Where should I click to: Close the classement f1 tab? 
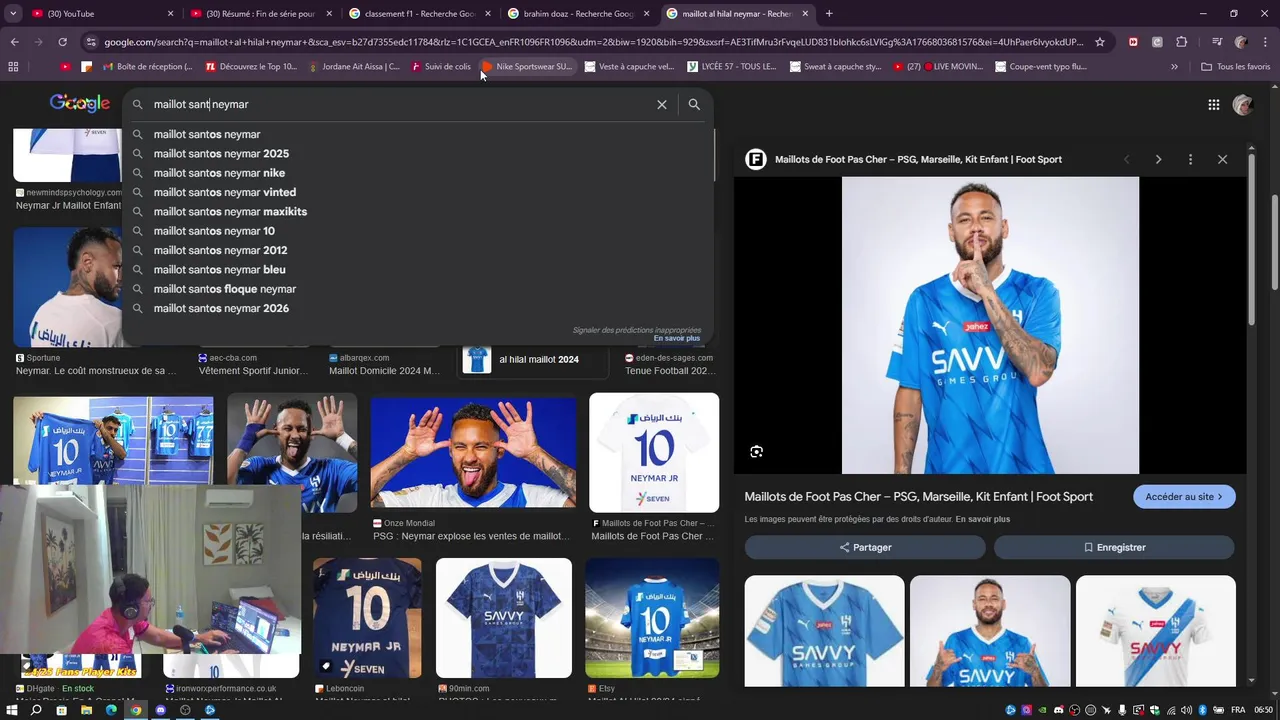(487, 13)
